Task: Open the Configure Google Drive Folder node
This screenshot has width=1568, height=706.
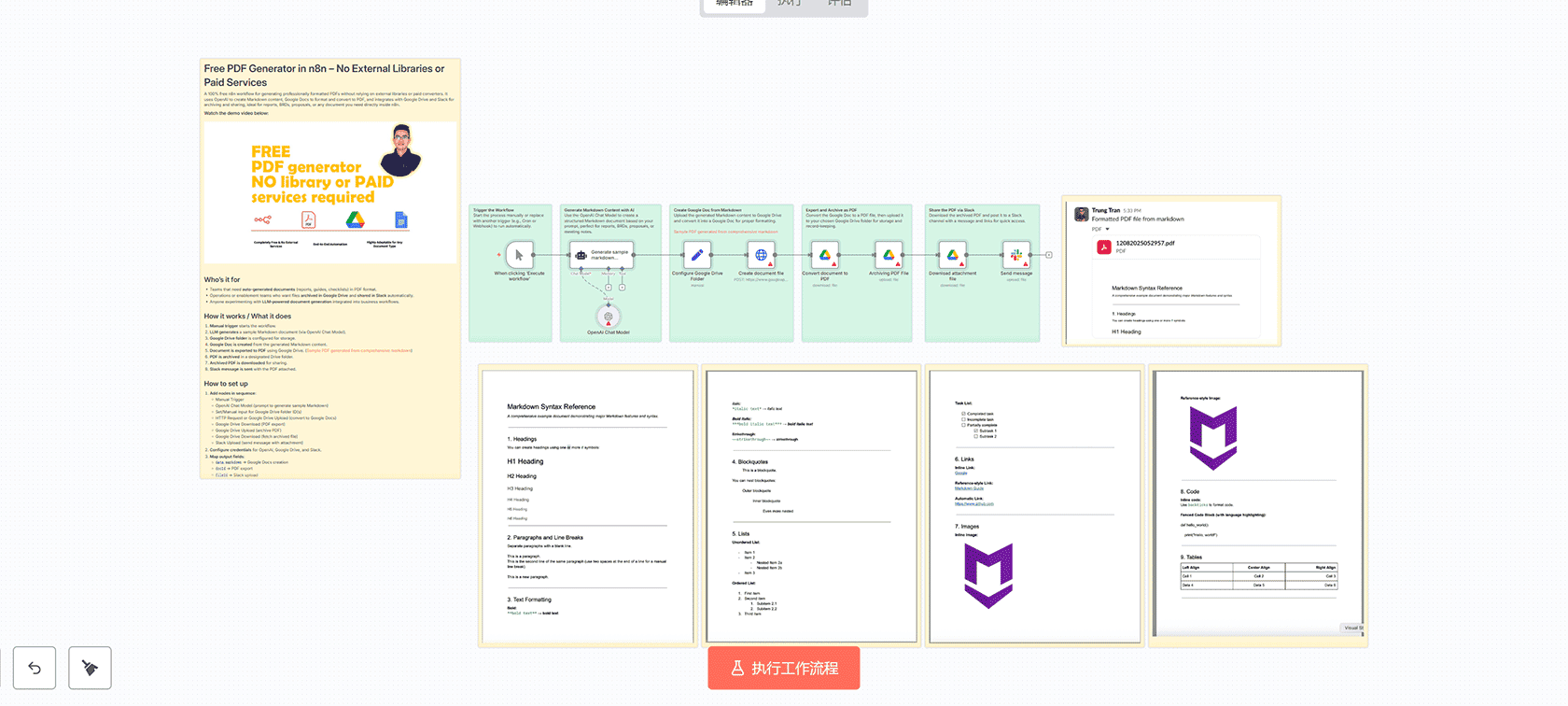Action: (x=697, y=255)
